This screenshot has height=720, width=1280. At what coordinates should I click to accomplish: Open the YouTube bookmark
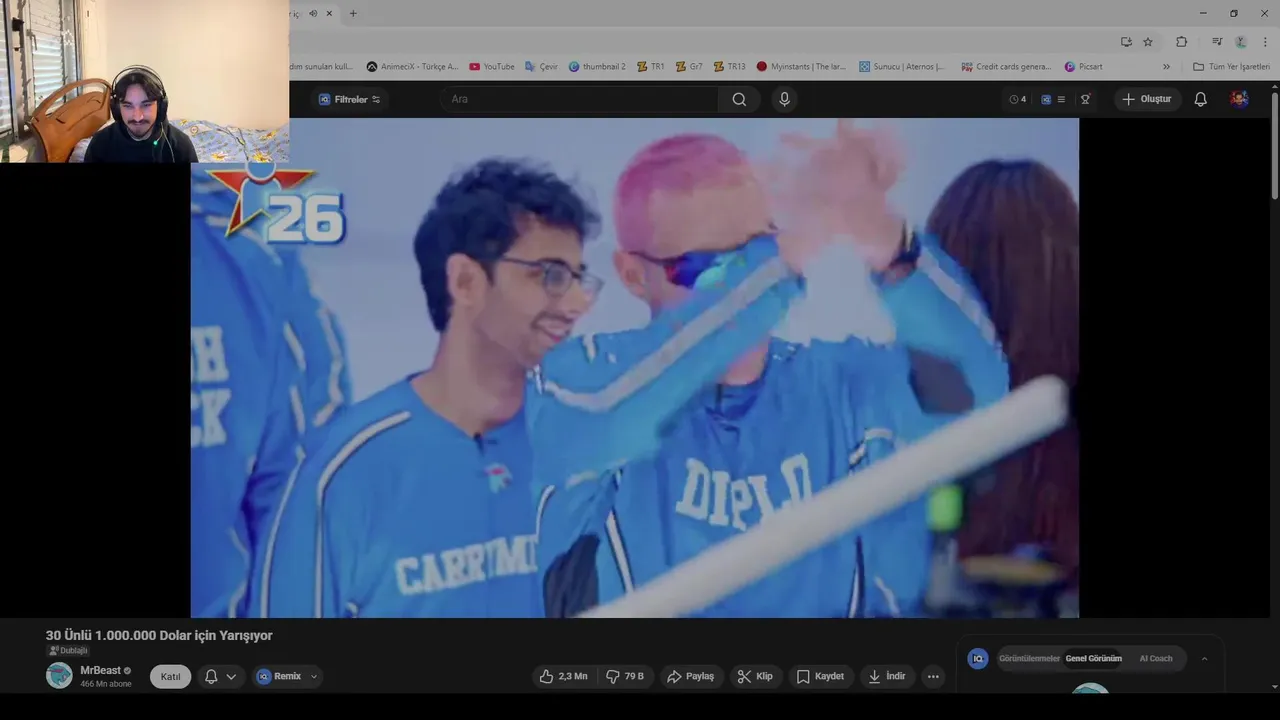[491, 66]
